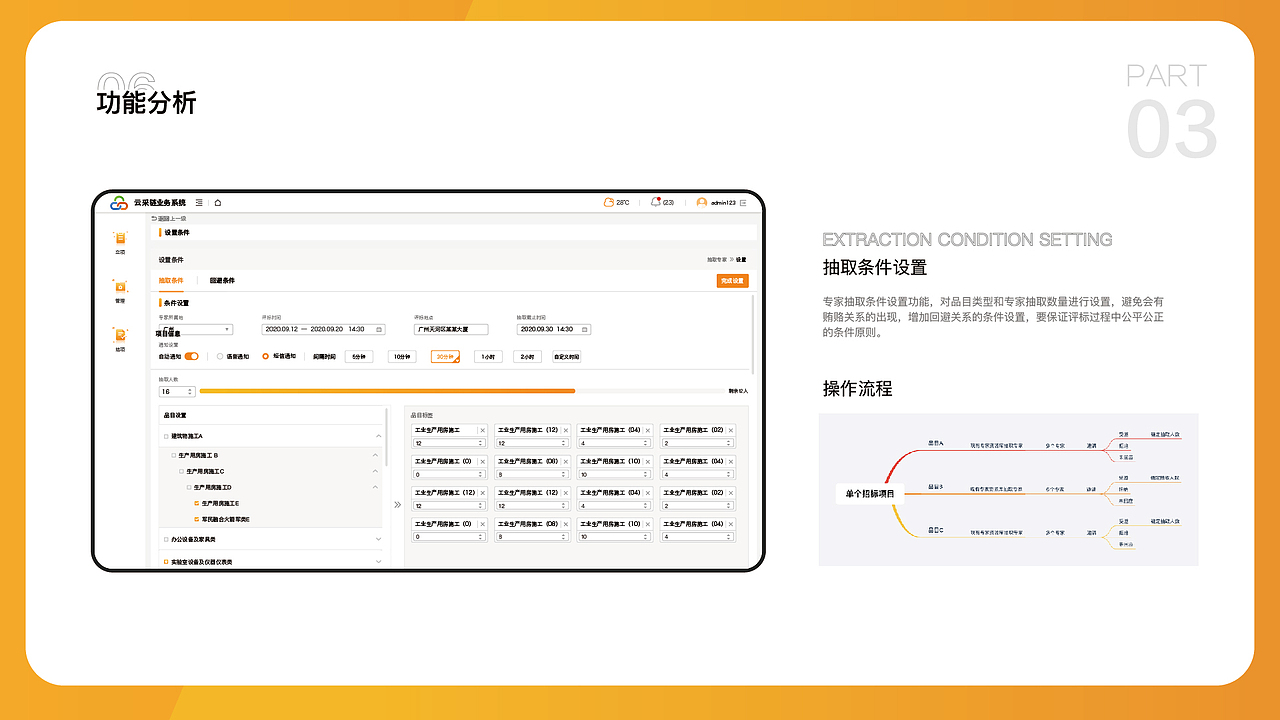Choose the 10分钟 interval button
This screenshot has height=720, width=1280.
402,356
